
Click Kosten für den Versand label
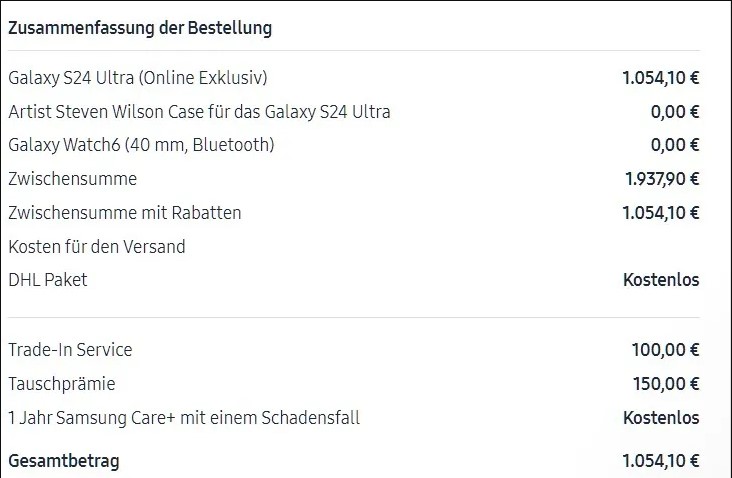coord(97,246)
